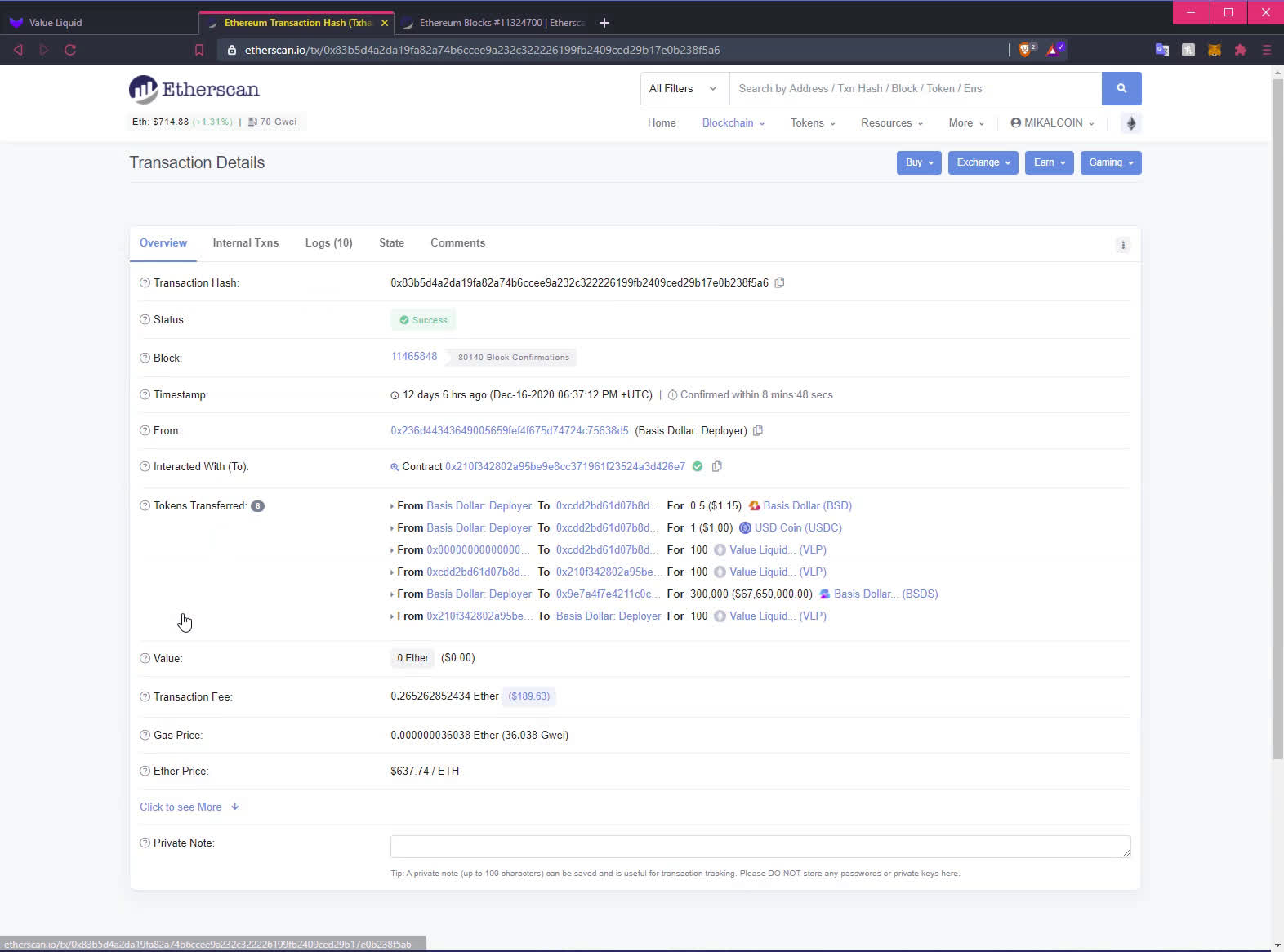Click the Brave Rewards triangle icon
Screen dimensions: 1284x952
pos(1055,50)
